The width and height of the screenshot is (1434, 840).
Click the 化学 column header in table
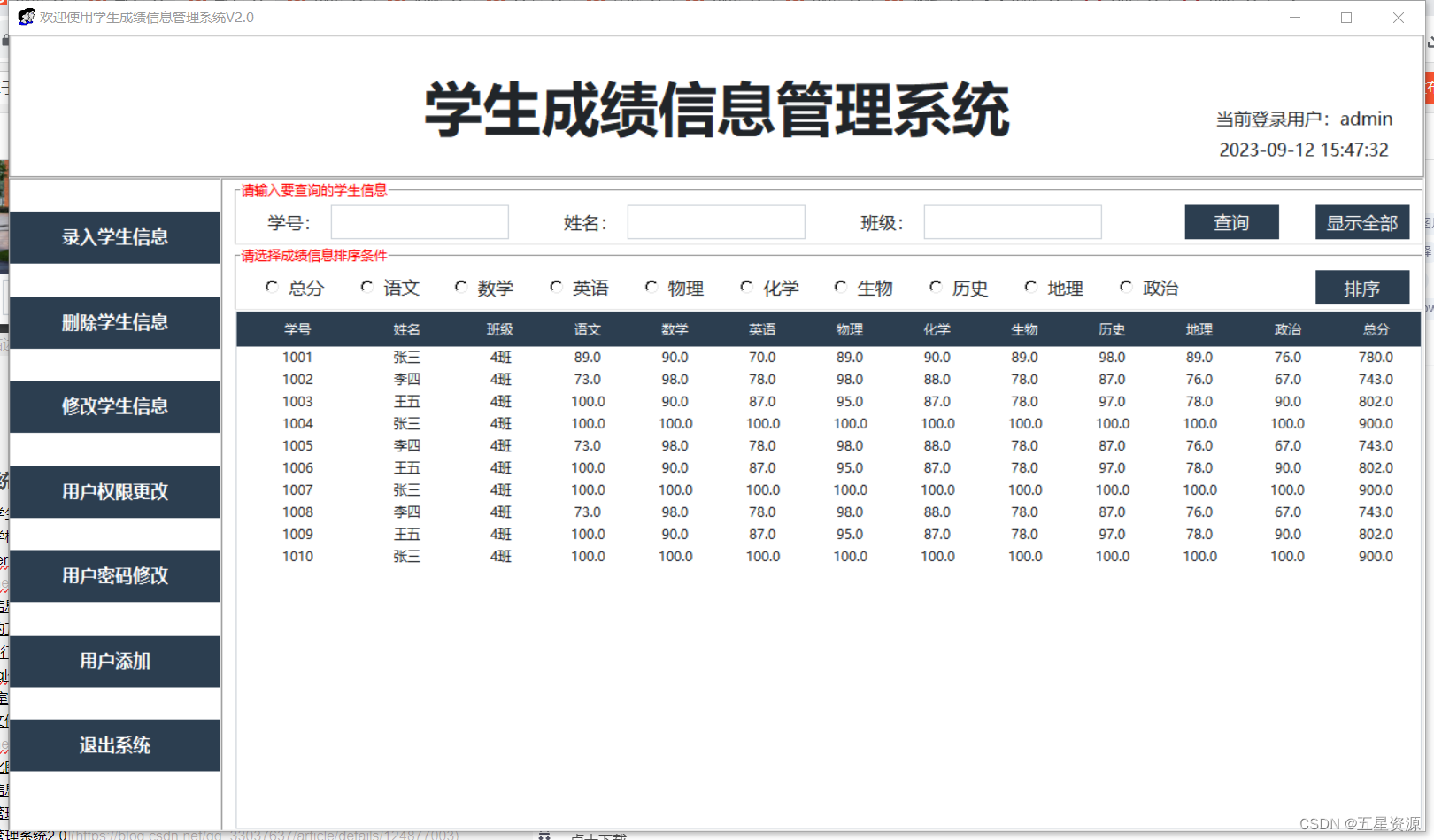[937, 329]
